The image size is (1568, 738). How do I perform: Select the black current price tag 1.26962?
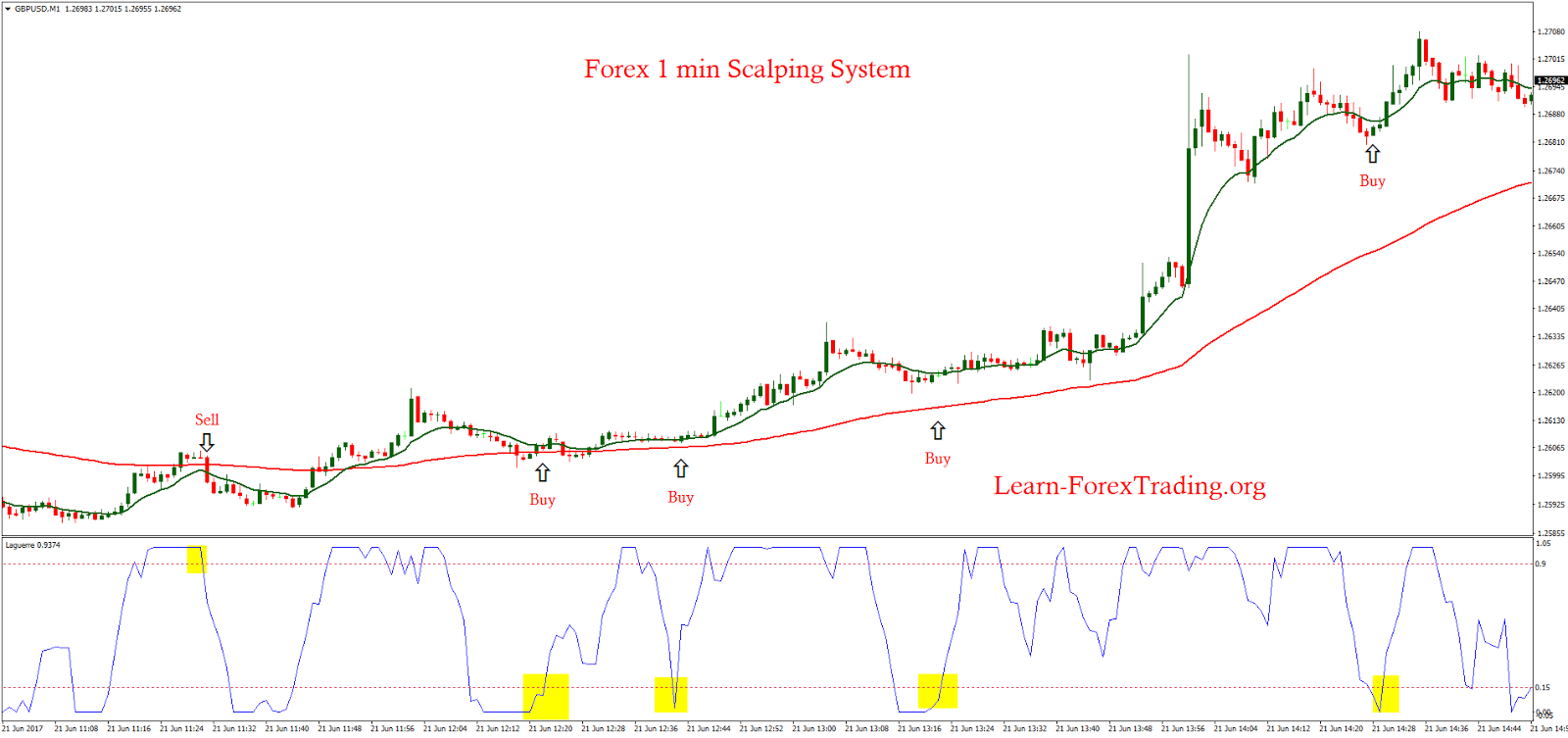(1550, 80)
